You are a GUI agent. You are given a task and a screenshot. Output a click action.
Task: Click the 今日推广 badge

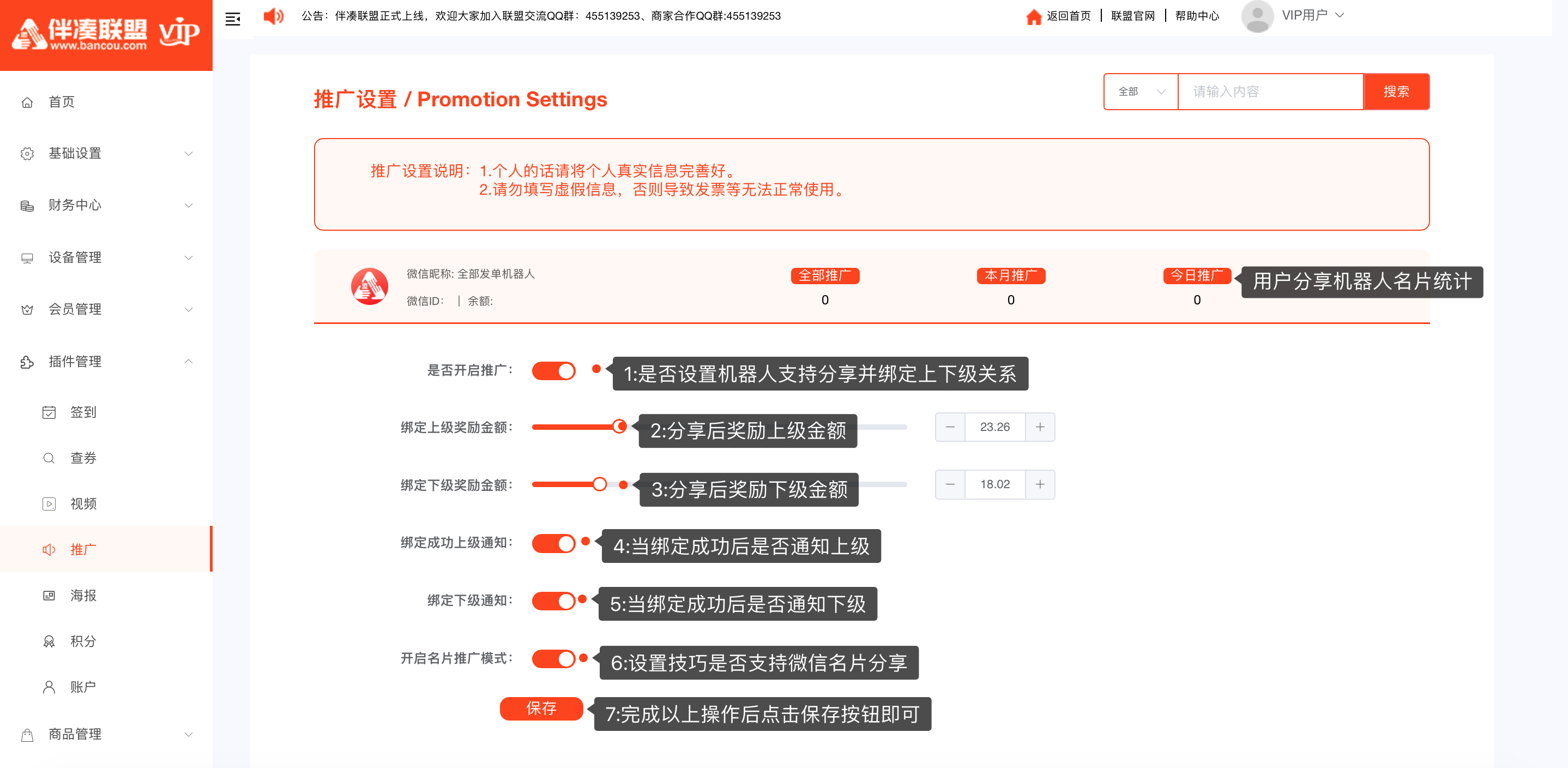click(x=1197, y=276)
